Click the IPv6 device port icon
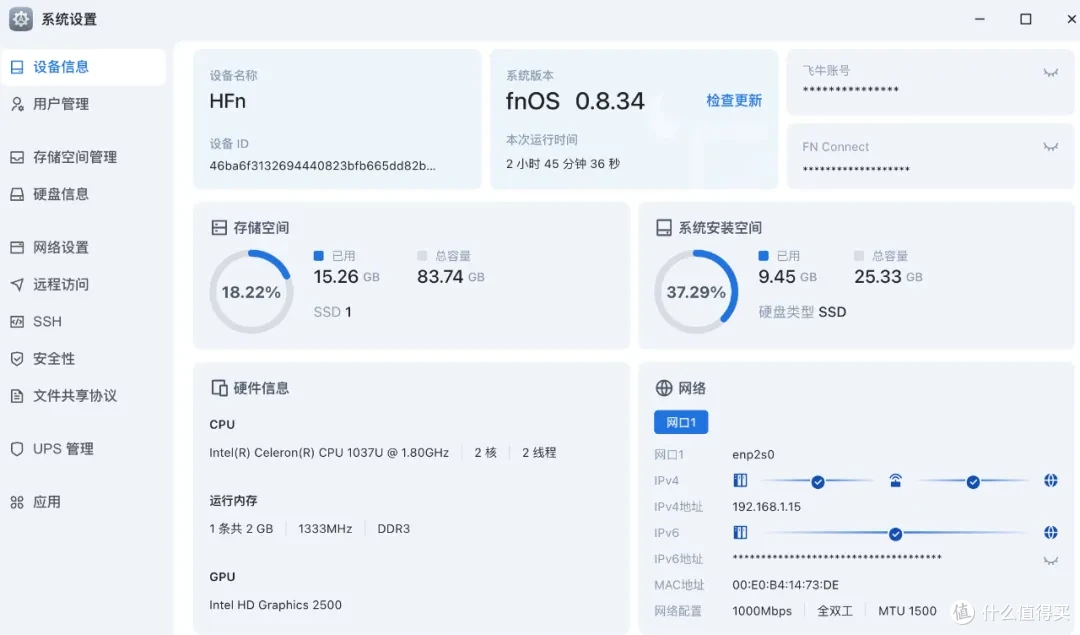This screenshot has height=635, width=1080. [740, 532]
